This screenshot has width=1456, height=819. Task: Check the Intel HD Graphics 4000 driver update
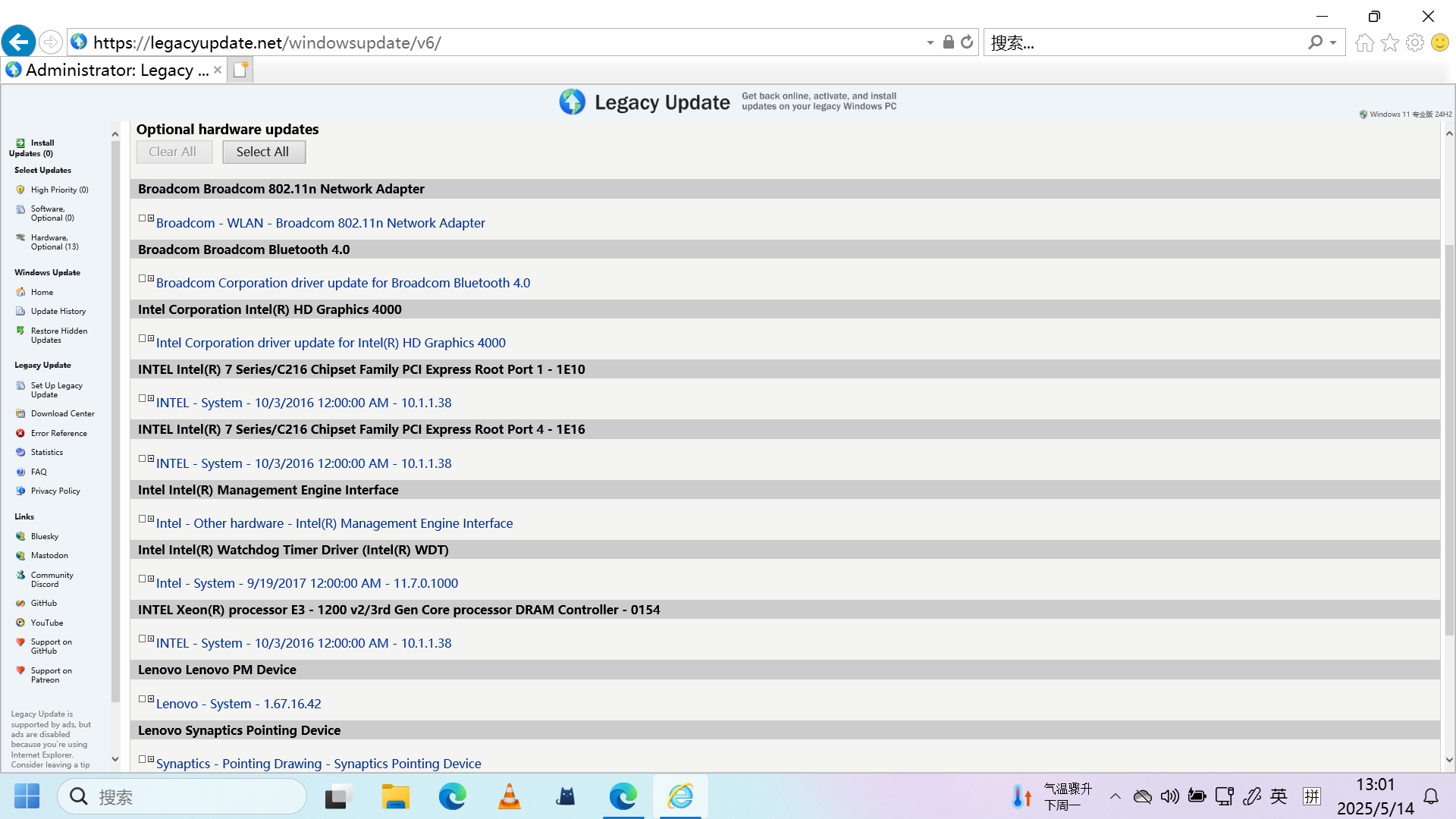(142, 338)
